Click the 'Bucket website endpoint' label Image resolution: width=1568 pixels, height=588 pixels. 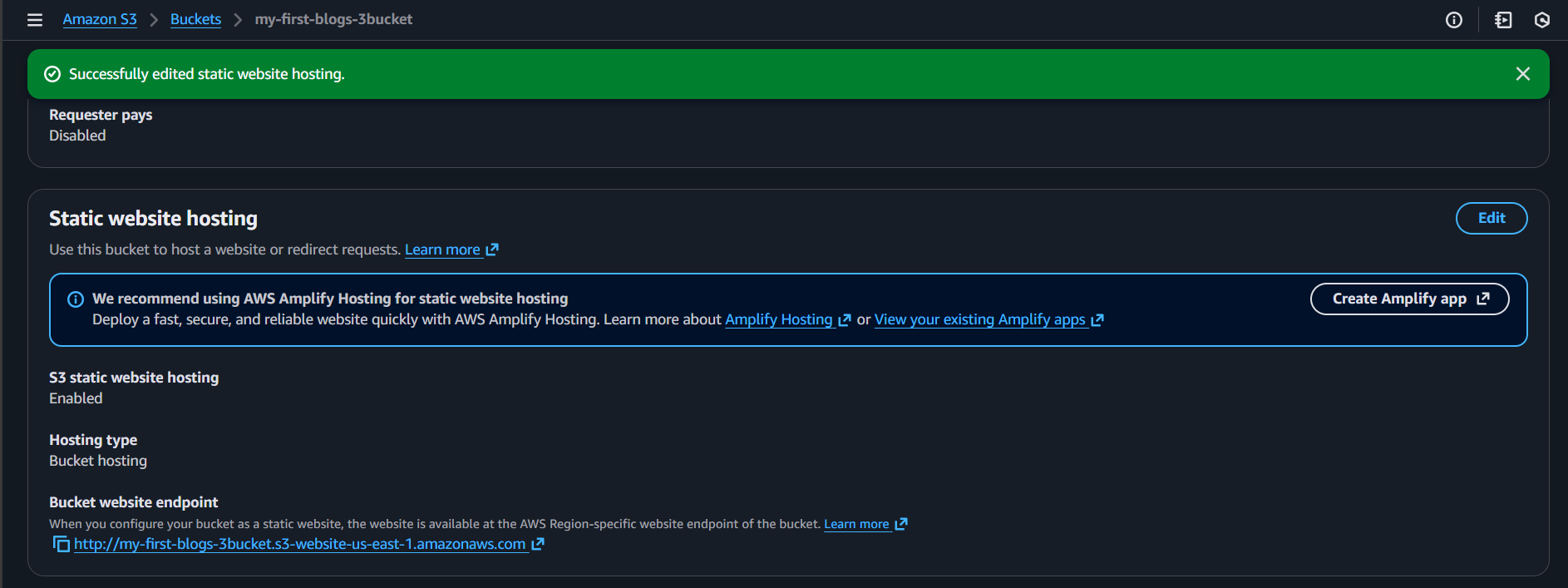(x=133, y=502)
